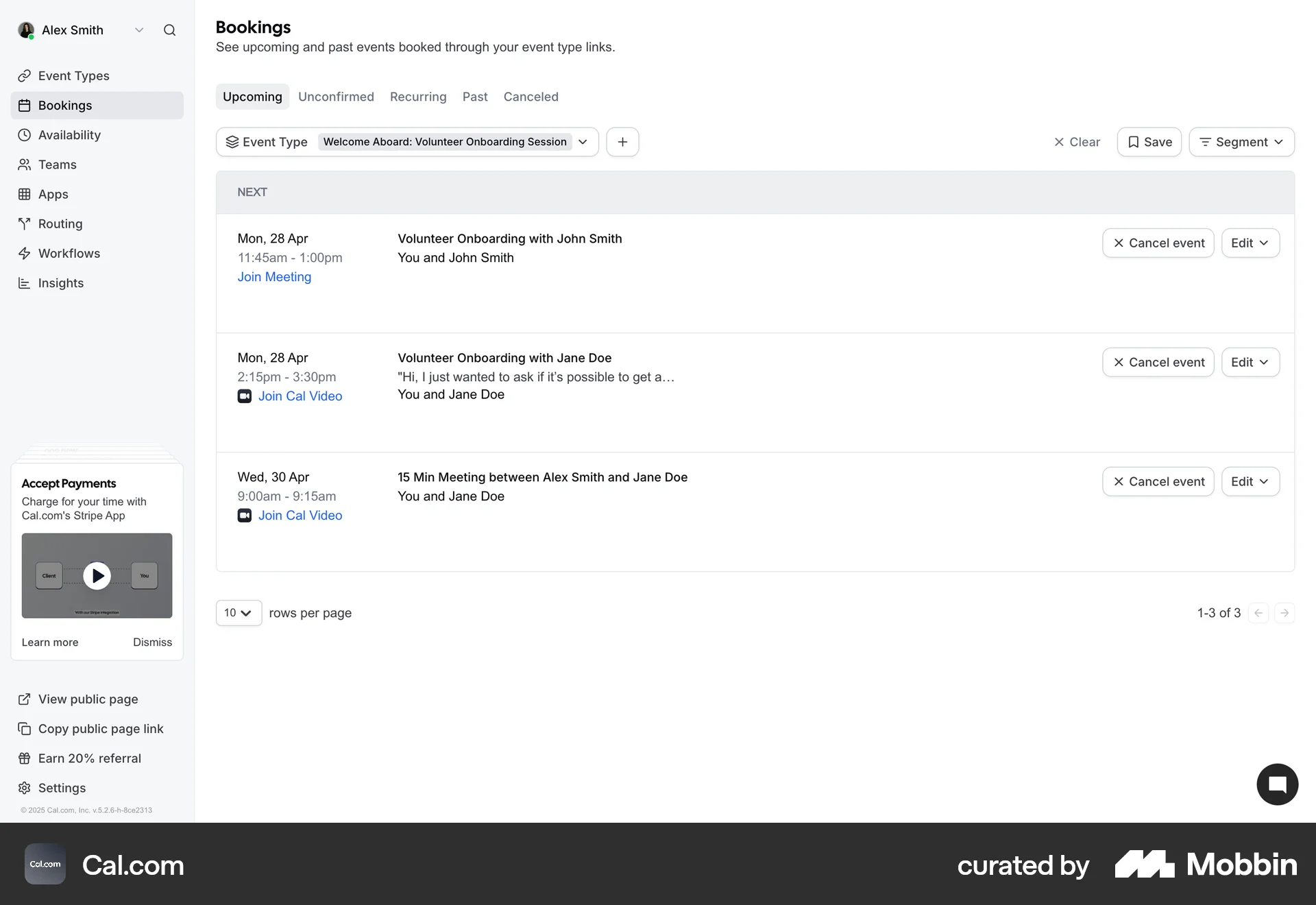Play the Accept Payments promo video
This screenshot has height=905, width=1316.
[x=97, y=576]
